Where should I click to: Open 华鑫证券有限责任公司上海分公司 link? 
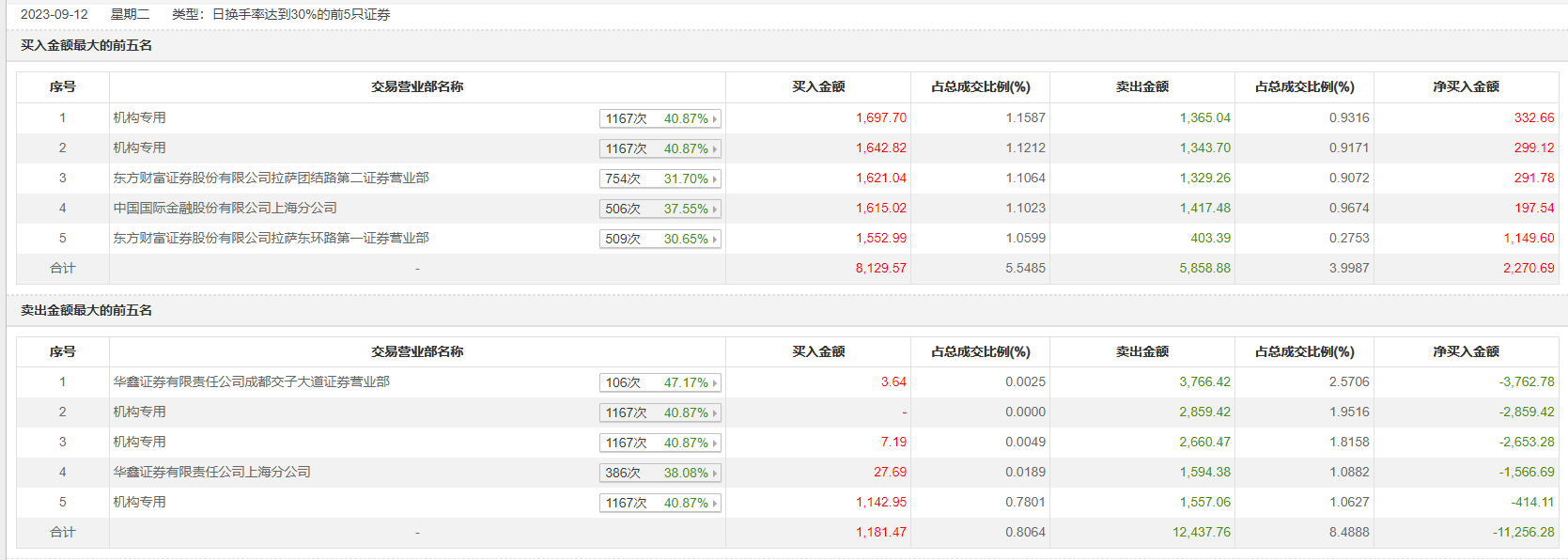pos(211,472)
